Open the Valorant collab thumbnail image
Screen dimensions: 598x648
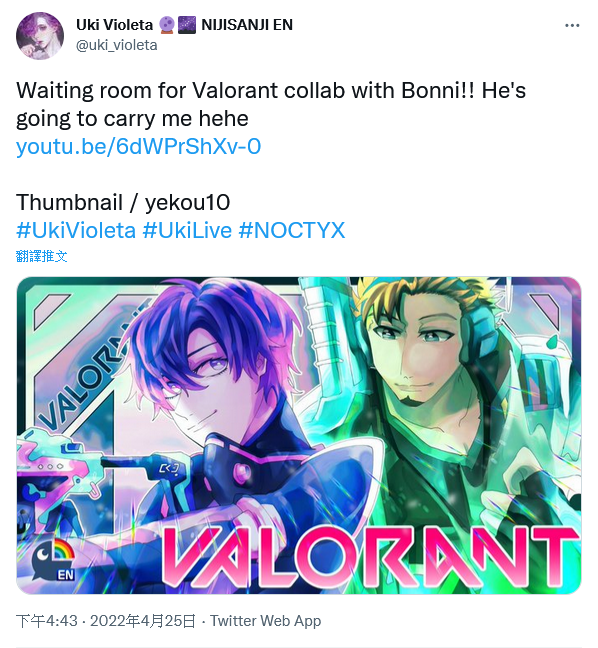tap(299, 435)
